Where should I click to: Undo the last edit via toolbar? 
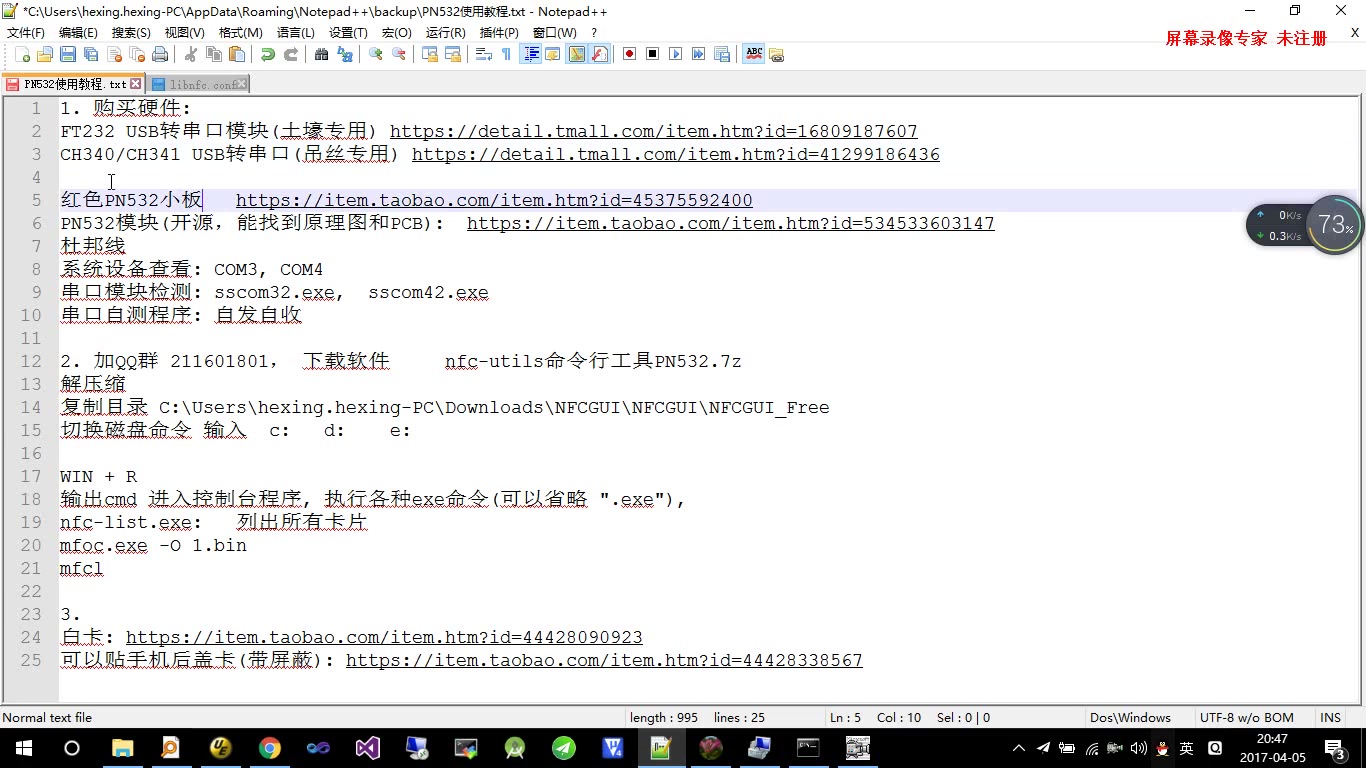(268, 54)
